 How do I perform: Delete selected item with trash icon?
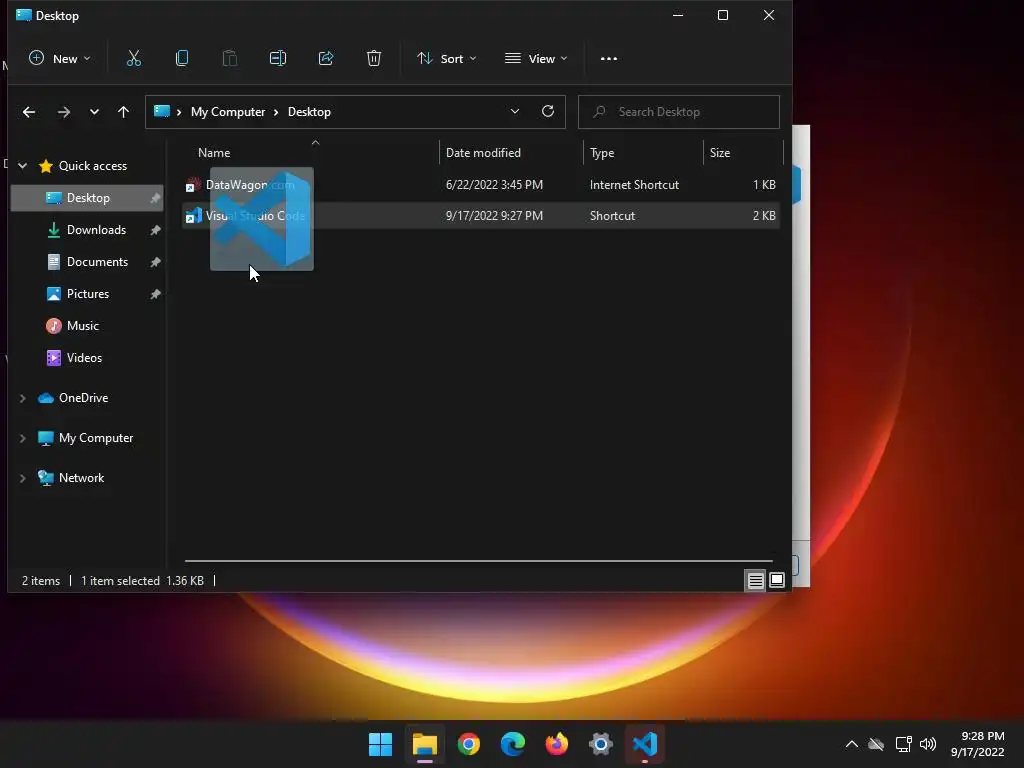click(374, 59)
